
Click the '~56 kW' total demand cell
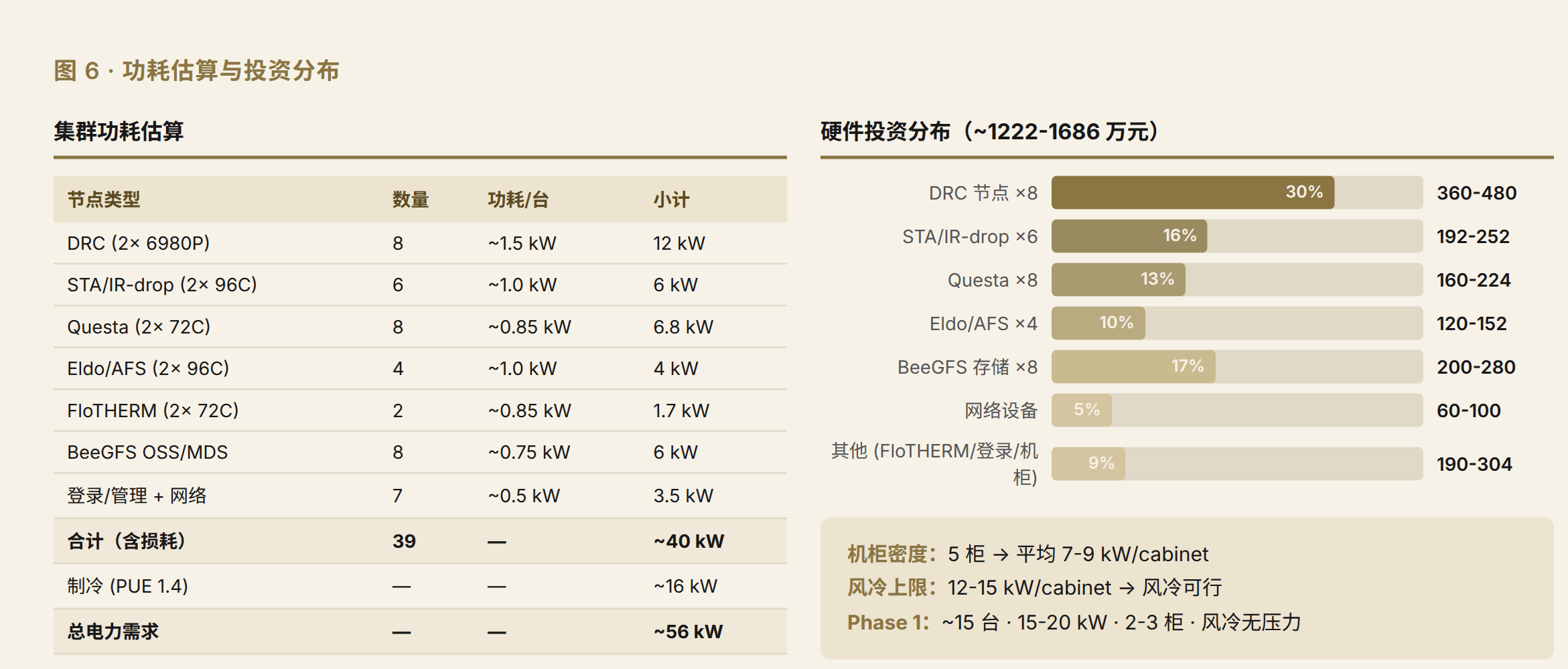(x=689, y=631)
